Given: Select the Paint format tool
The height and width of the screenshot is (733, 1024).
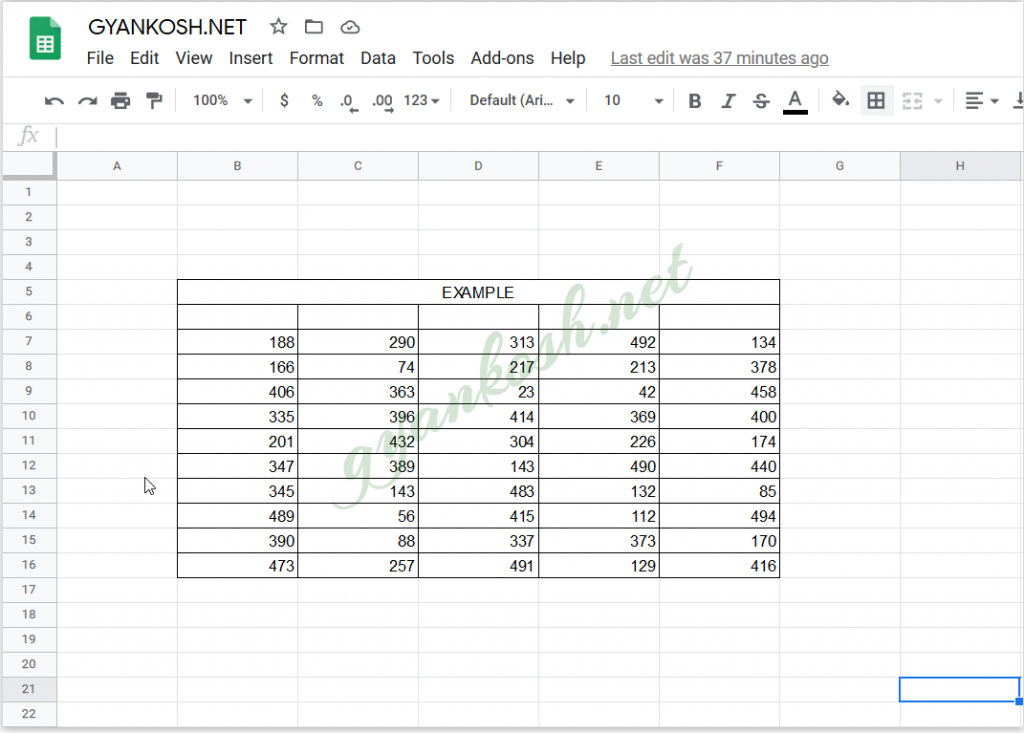Looking at the screenshot, I should [152, 100].
